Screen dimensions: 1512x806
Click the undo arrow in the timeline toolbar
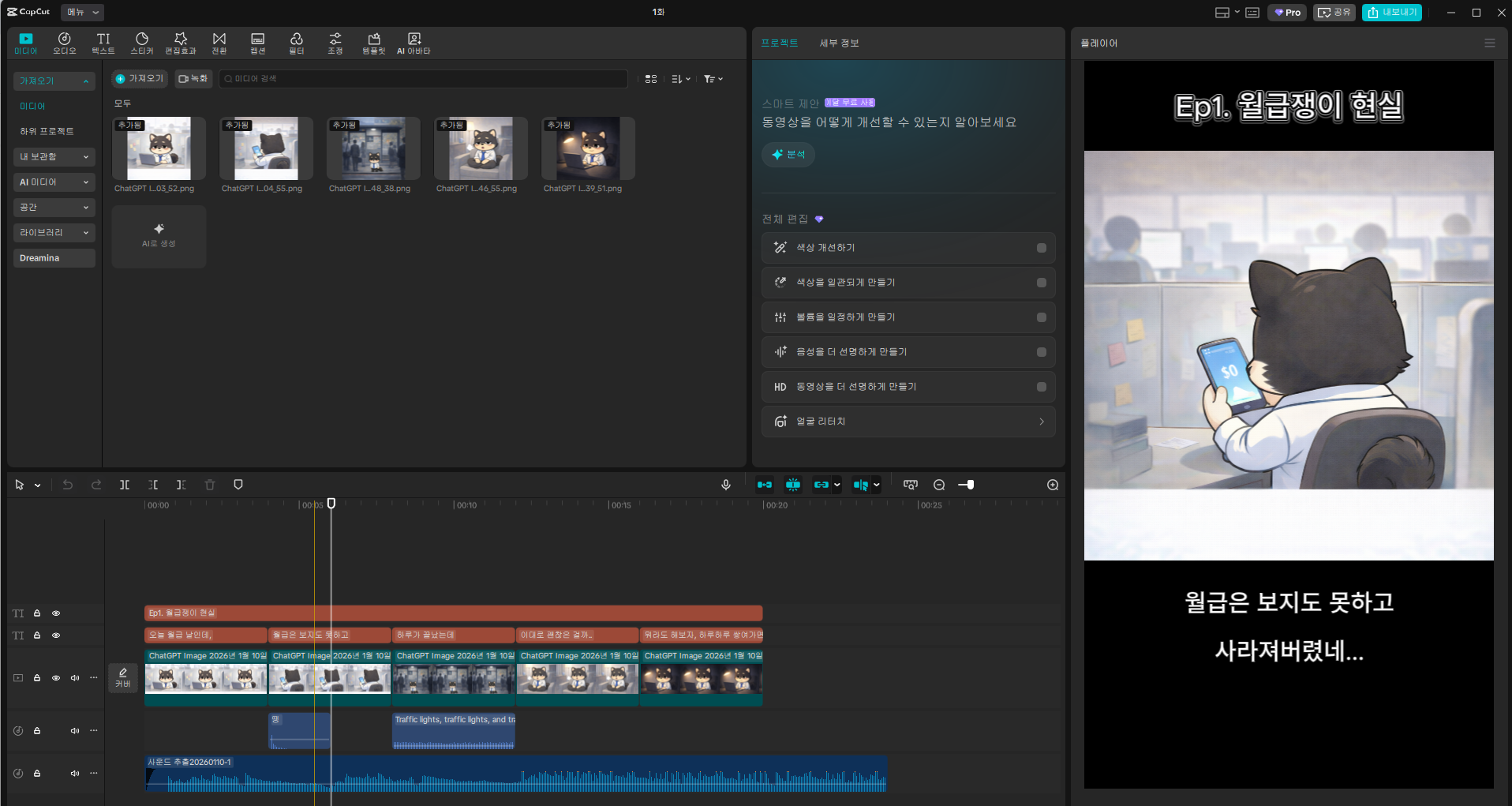click(x=68, y=485)
